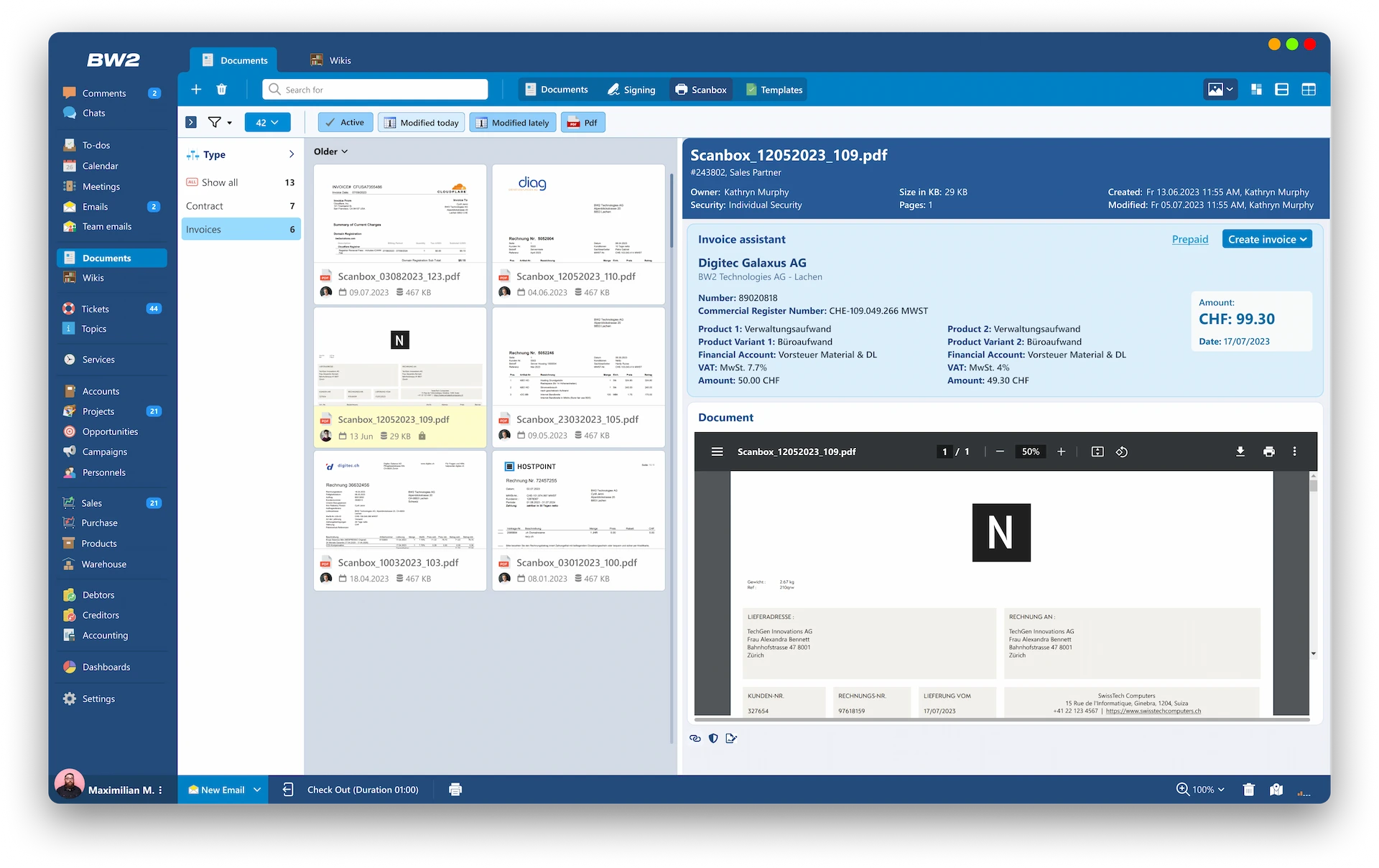1379x868 pixels.
Task: Start a New Email from the bottom bar
Action: tap(223, 789)
